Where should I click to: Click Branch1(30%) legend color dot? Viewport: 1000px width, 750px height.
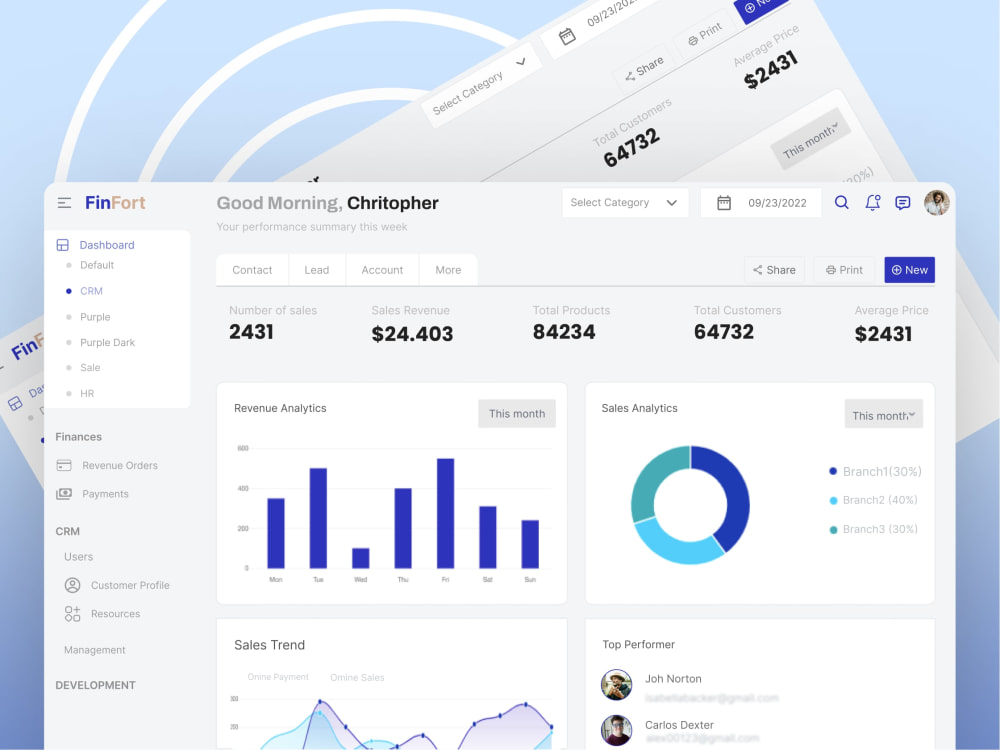coord(832,471)
